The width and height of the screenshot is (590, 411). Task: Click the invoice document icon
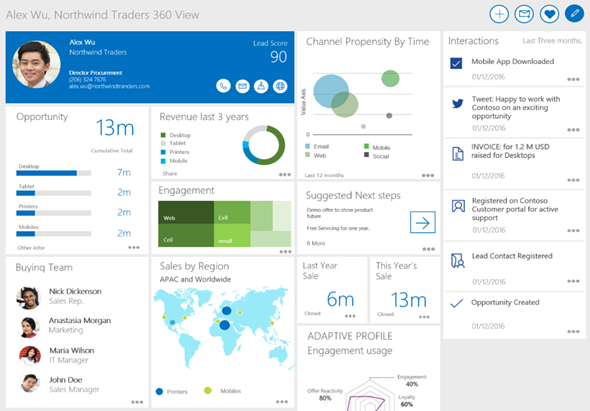tap(458, 154)
